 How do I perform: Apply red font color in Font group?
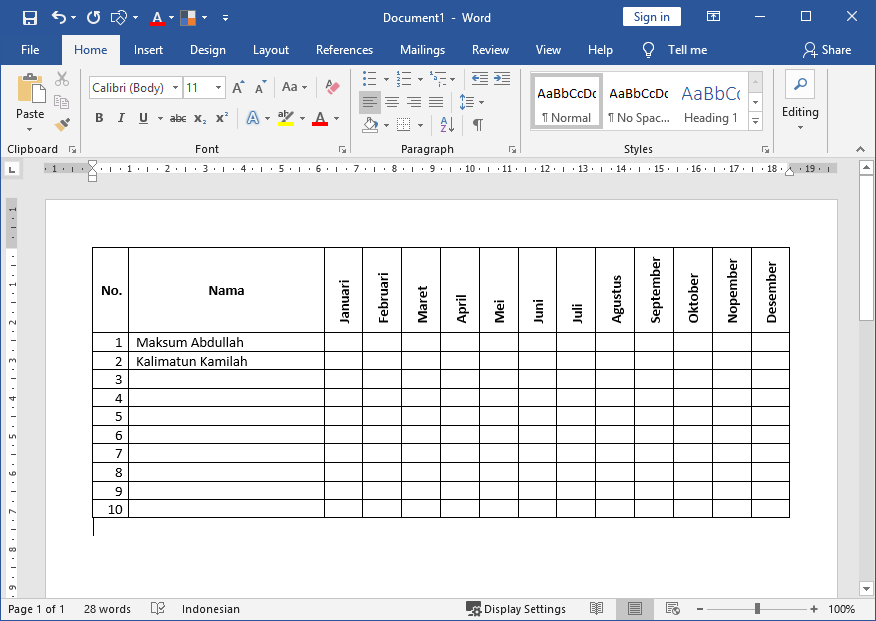(x=320, y=118)
